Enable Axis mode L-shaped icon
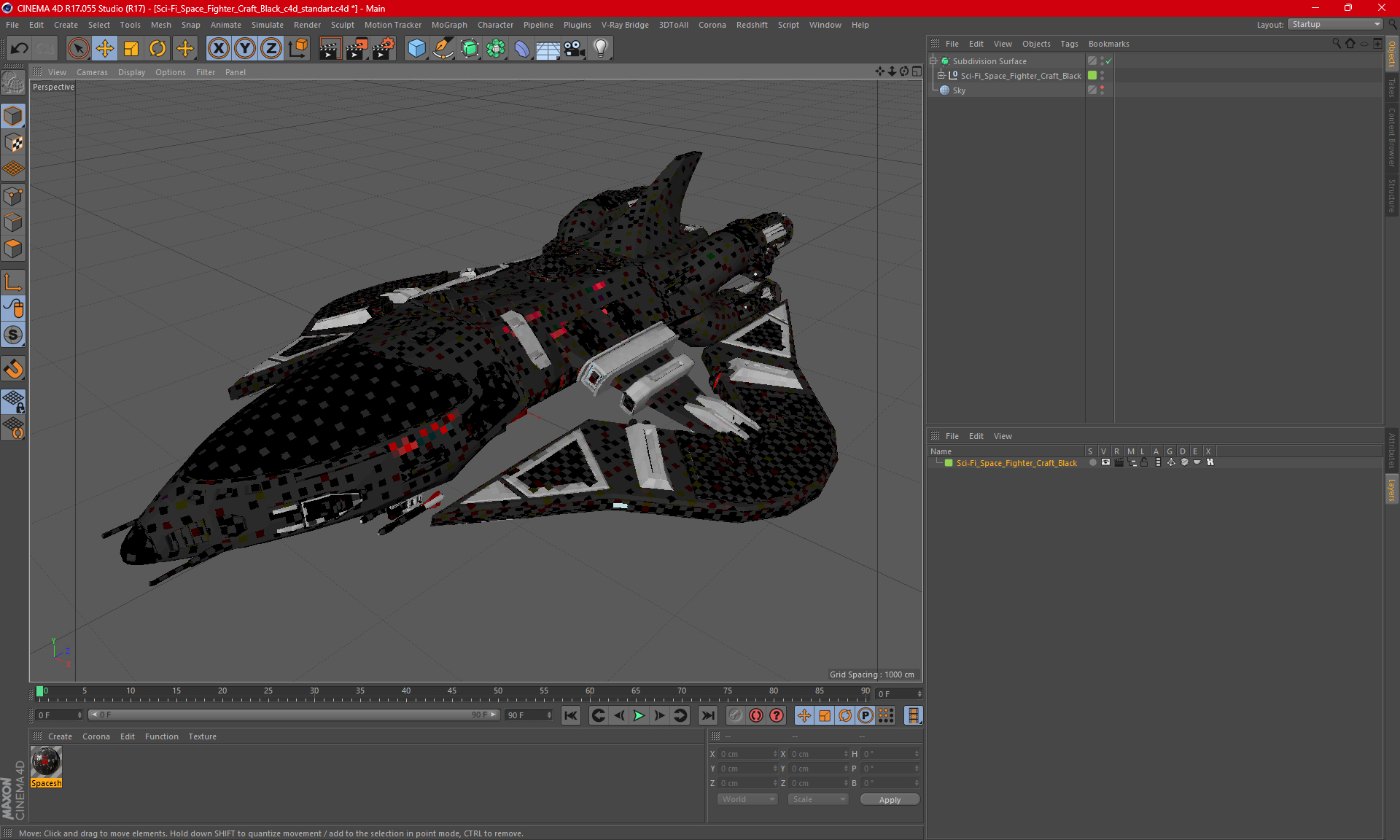This screenshot has height=840, width=1400. (13, 282)
